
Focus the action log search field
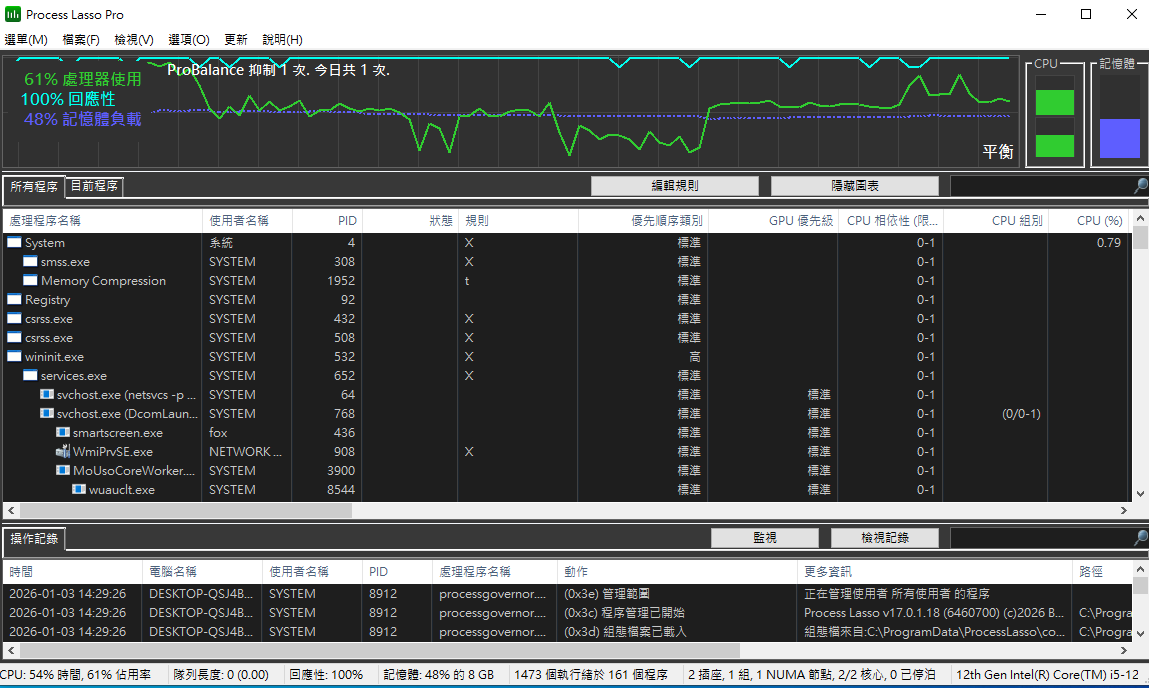[1041, 538]
